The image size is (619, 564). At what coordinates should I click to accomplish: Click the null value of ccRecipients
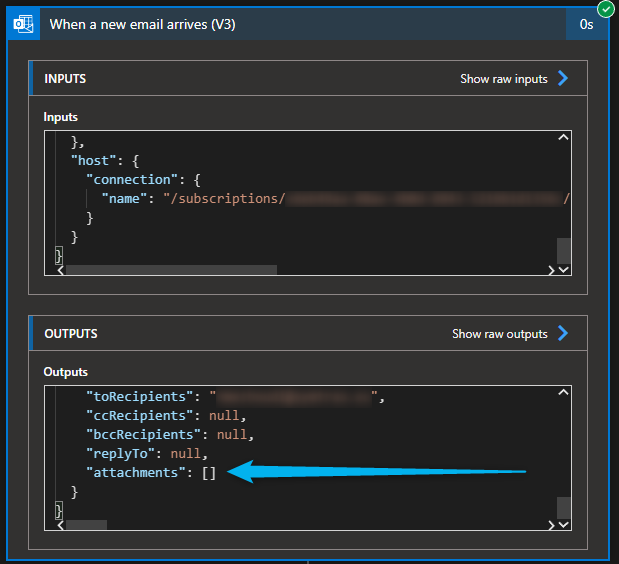point(224,416)
